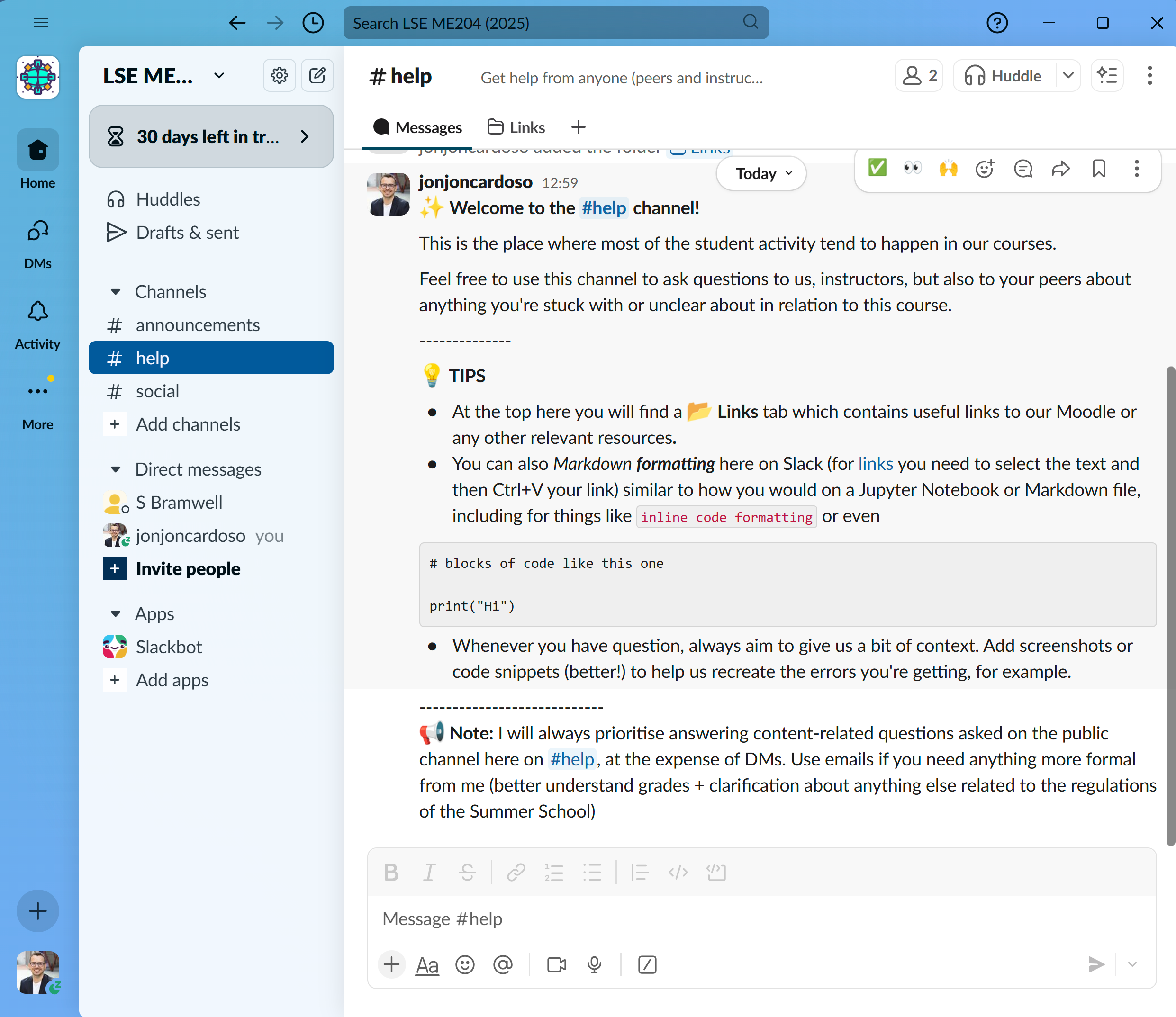Image resolution: width=1176 pixels, height=1017 pixels.
Task: Open emoji picker in composer
Action: coord(465,965)
